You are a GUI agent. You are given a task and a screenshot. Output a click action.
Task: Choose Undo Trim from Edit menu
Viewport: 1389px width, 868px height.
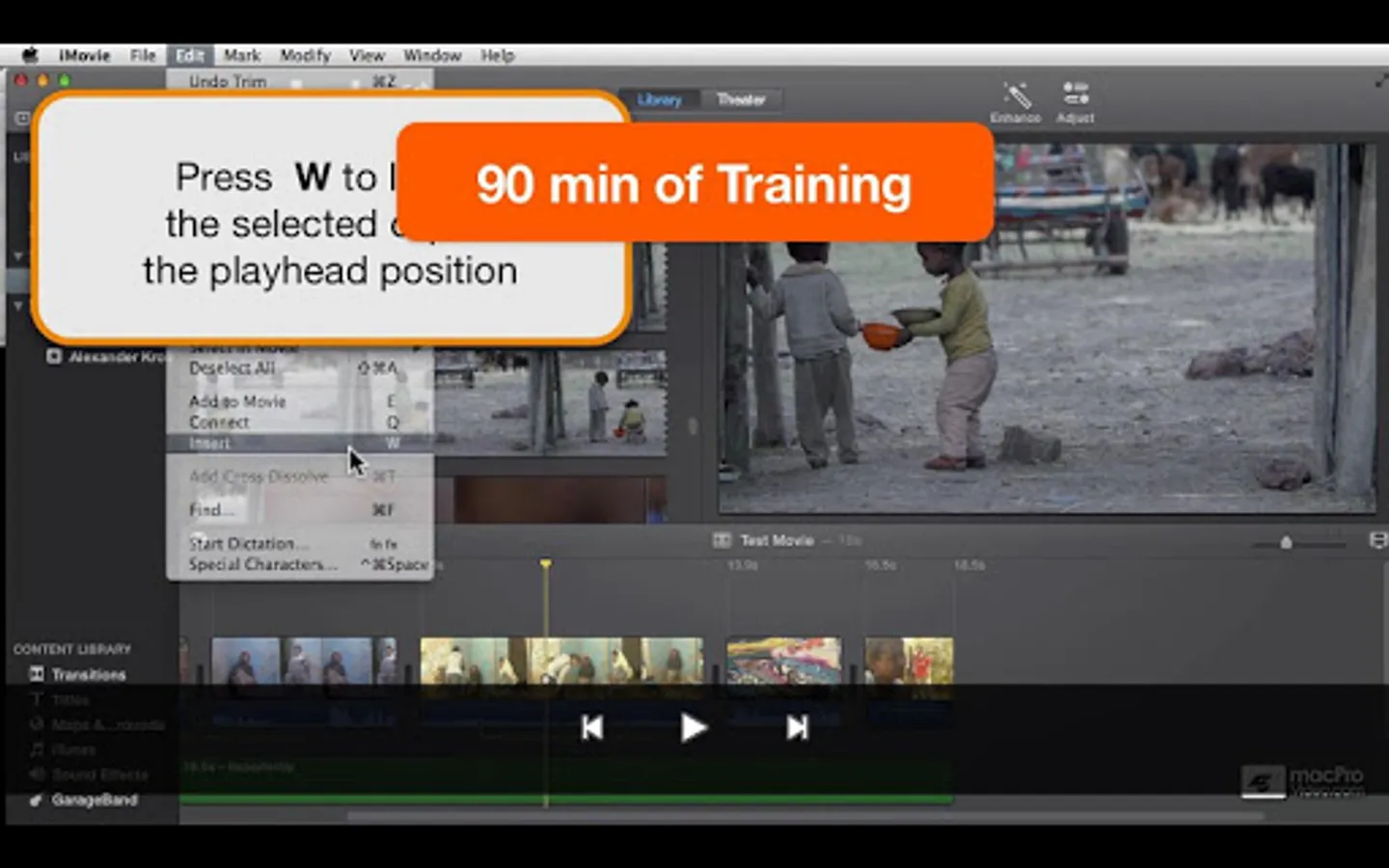[300, 81]
